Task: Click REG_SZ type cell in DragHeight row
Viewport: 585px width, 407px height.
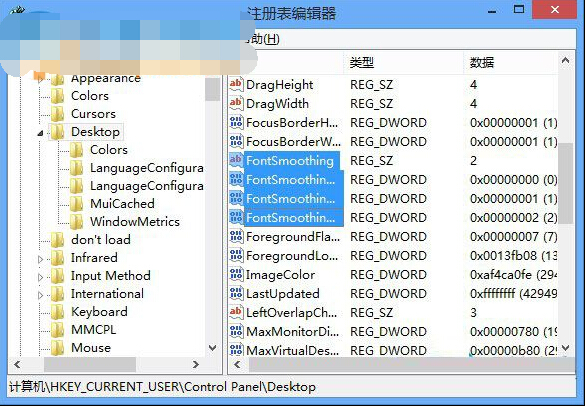Action: point(371,85)
